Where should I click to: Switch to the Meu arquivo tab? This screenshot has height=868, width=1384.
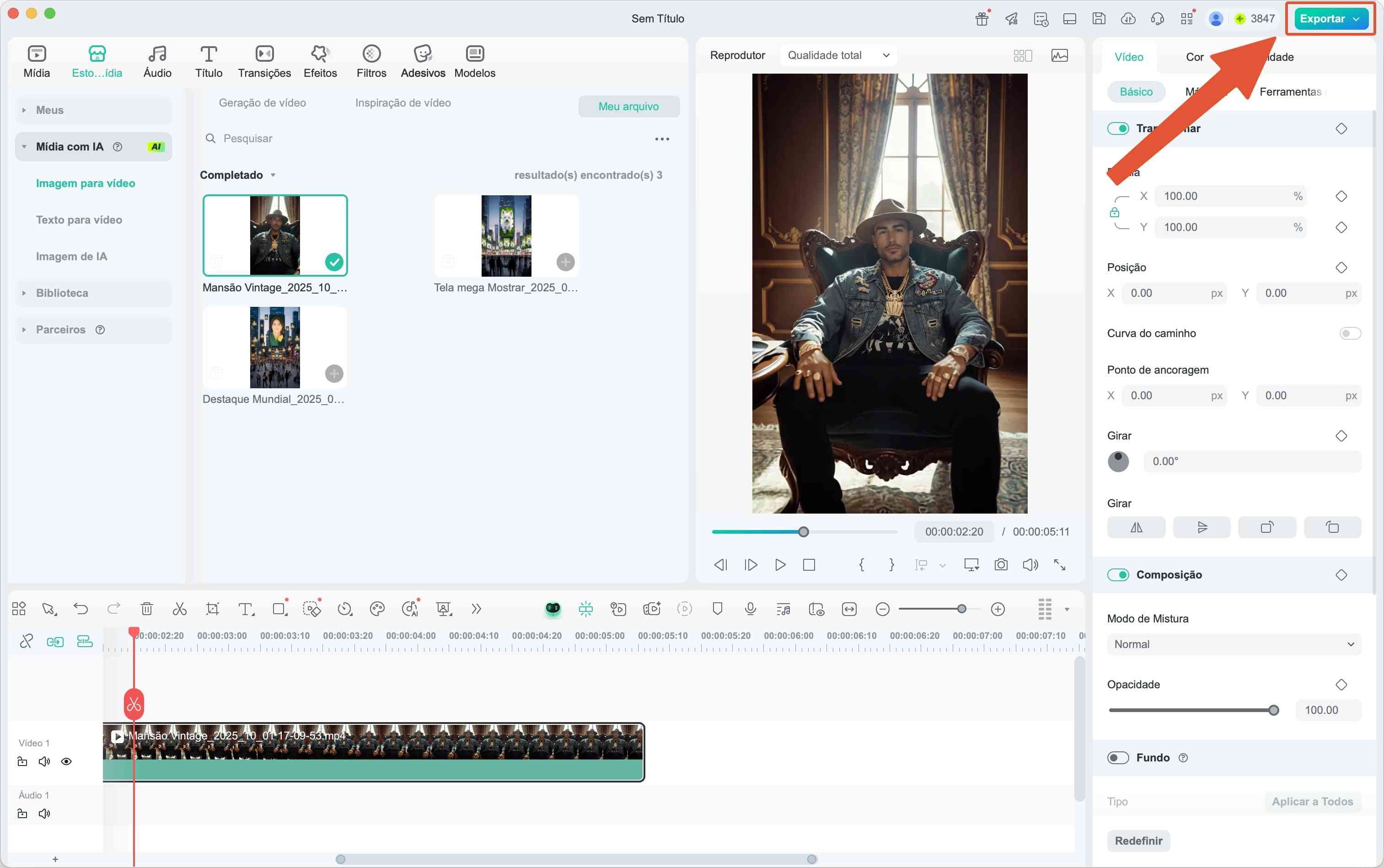tap(628, 106)
